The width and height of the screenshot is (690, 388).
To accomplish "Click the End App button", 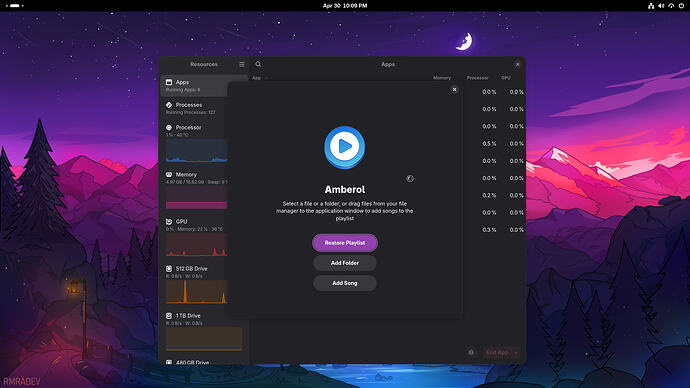I will coord(497,352).
